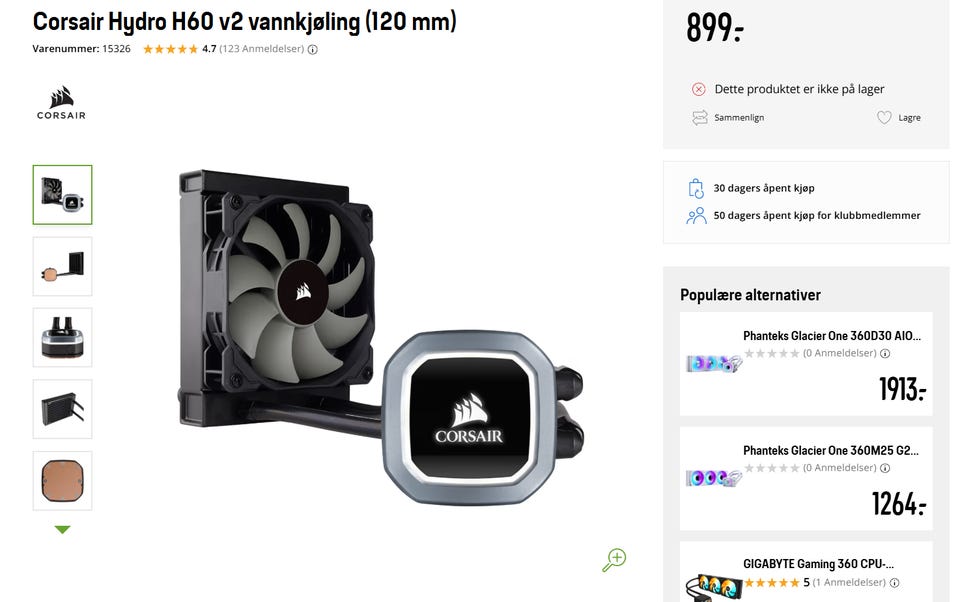Expand more thumbnails with green down arrow
Viewport: 960px width, 602px height.
point(62,529)
